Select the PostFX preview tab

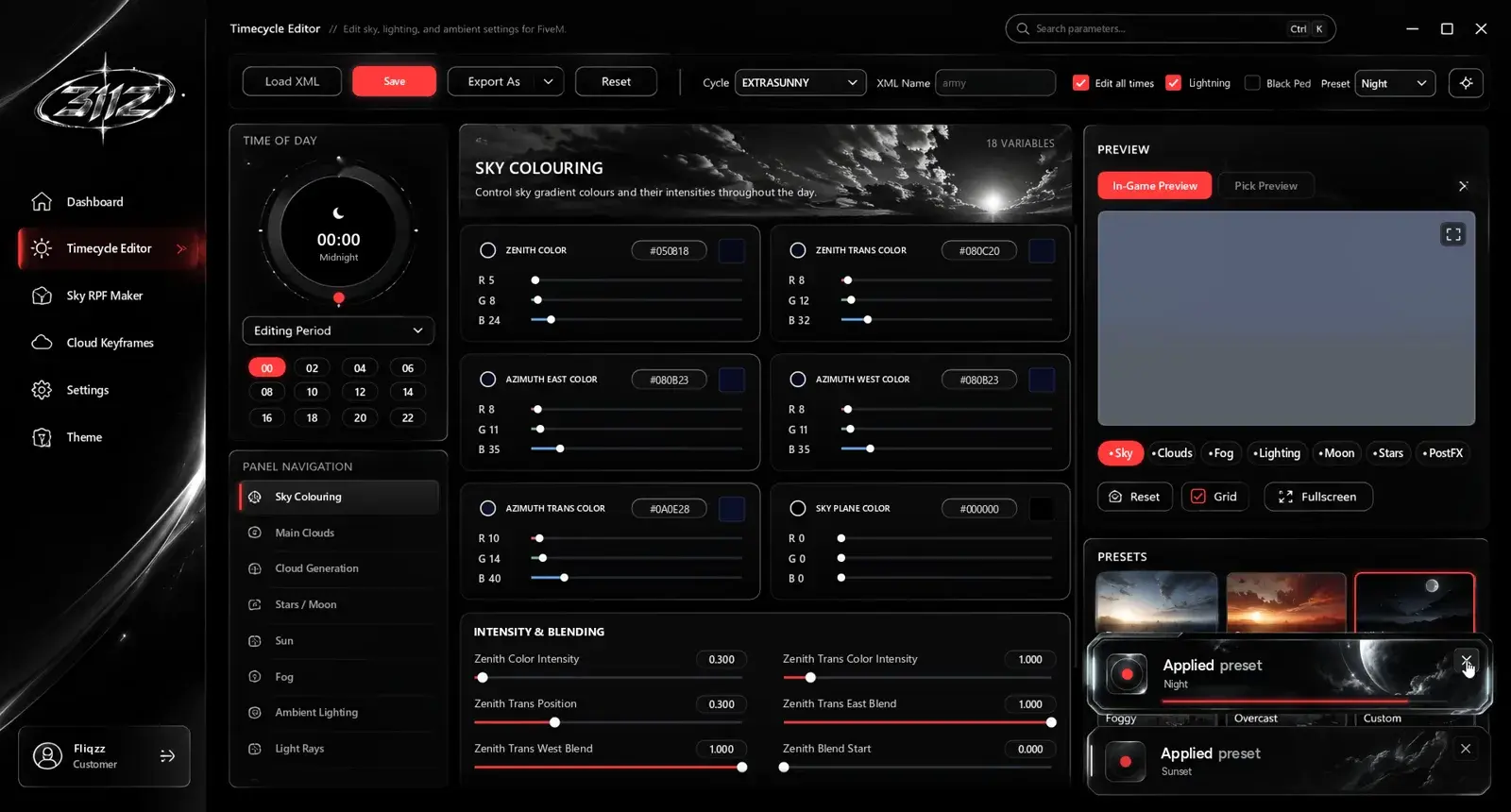[1443, 453]
